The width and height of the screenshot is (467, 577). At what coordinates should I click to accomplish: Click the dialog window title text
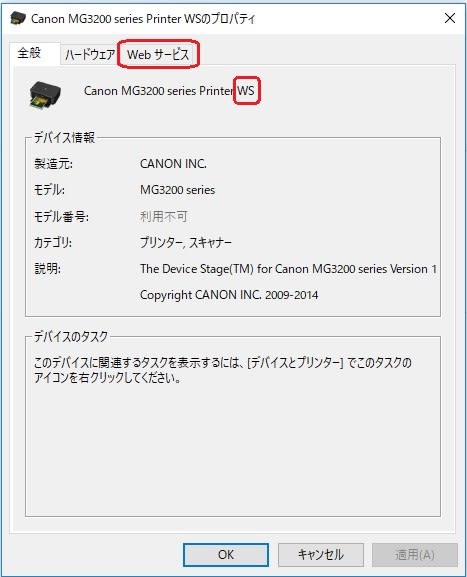pos(143,18)
